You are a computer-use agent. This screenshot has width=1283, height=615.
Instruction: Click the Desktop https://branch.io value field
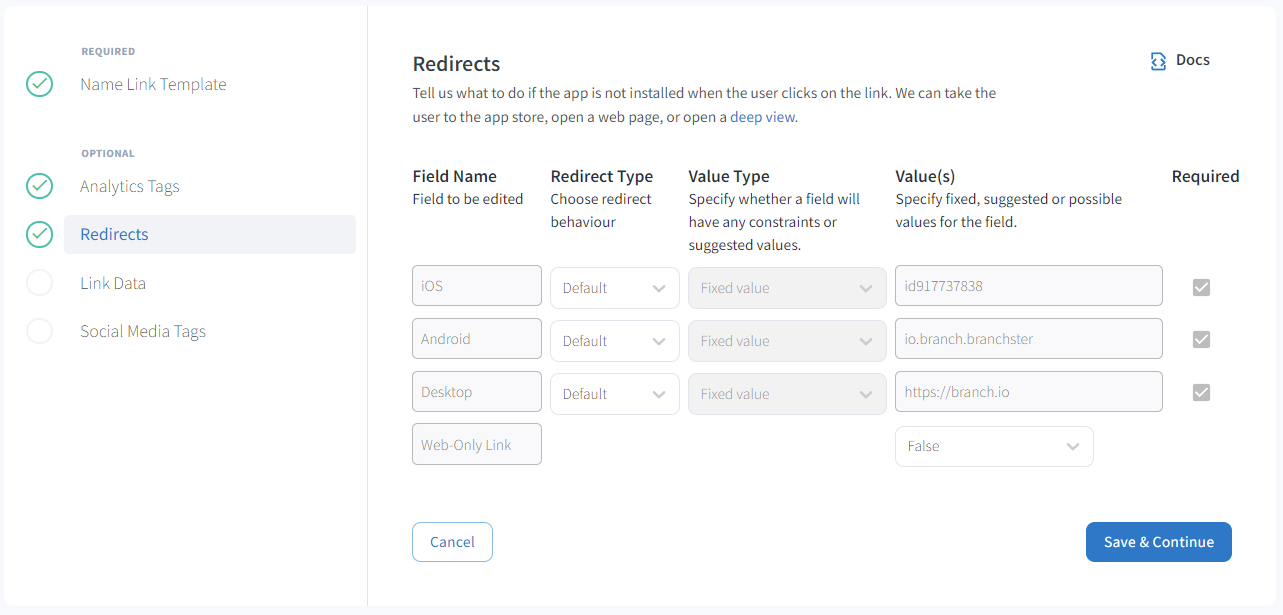coord(1028,392)
